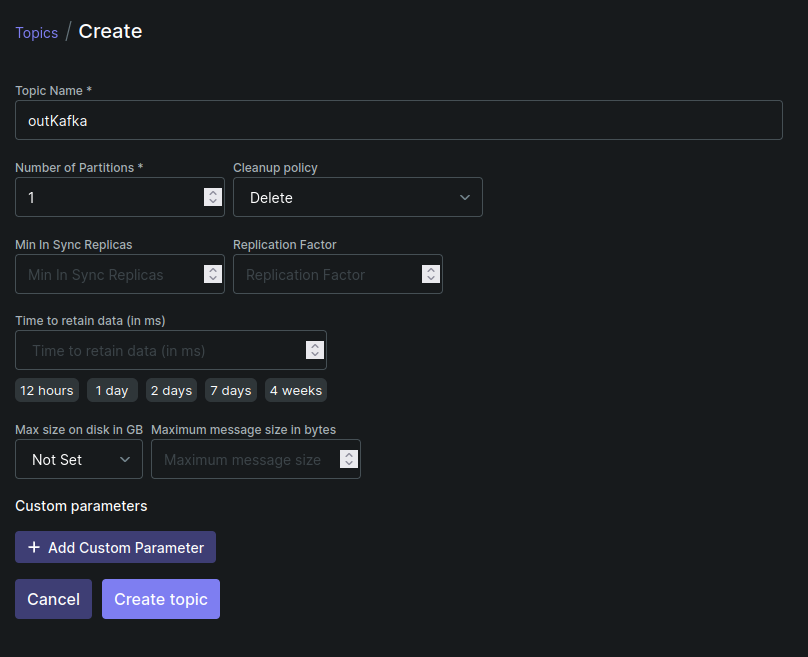Select the 4 weeks retention preset

(x=296, y=390)
